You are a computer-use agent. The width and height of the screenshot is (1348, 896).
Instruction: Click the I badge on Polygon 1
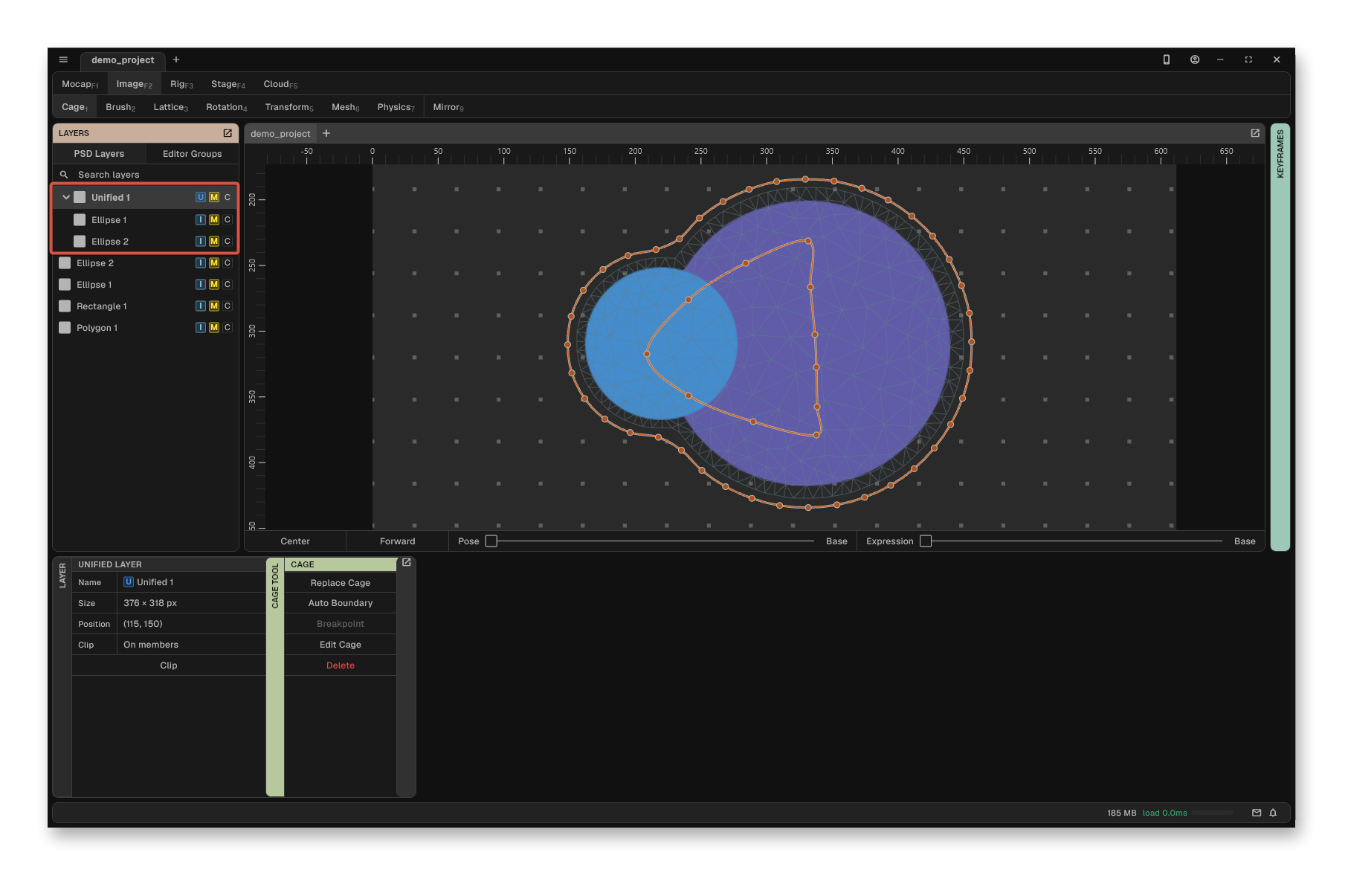(201, 327)
